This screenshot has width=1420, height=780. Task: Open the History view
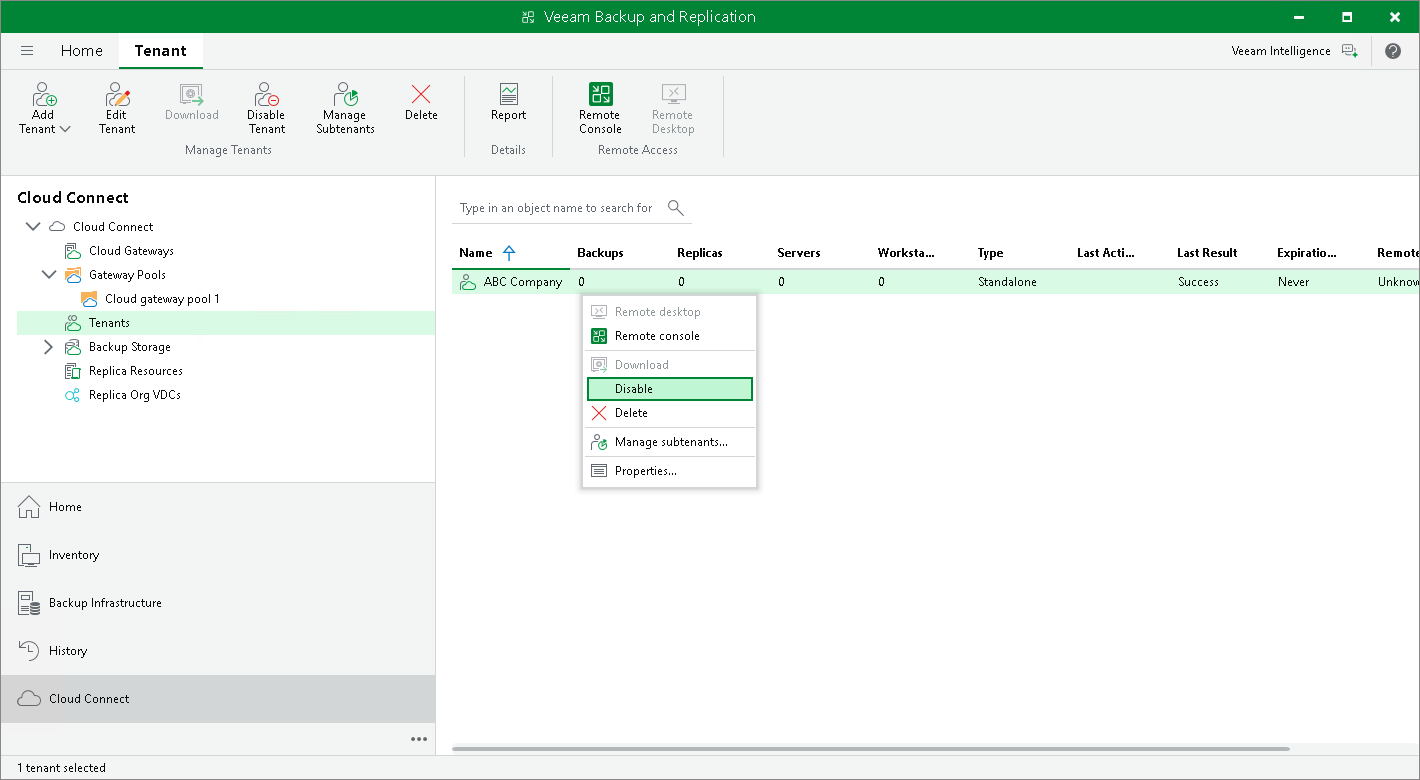[218, 651]
